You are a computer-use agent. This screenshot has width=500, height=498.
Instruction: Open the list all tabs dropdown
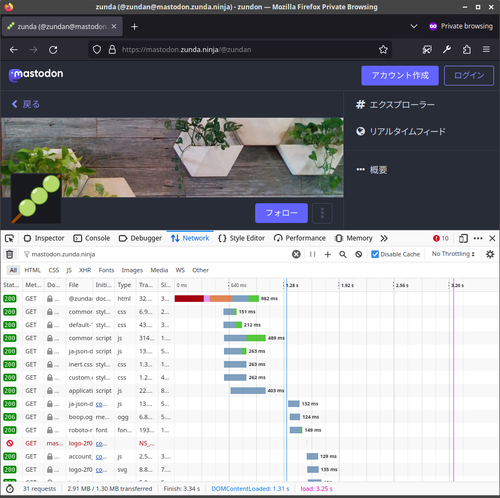[414, 26]
